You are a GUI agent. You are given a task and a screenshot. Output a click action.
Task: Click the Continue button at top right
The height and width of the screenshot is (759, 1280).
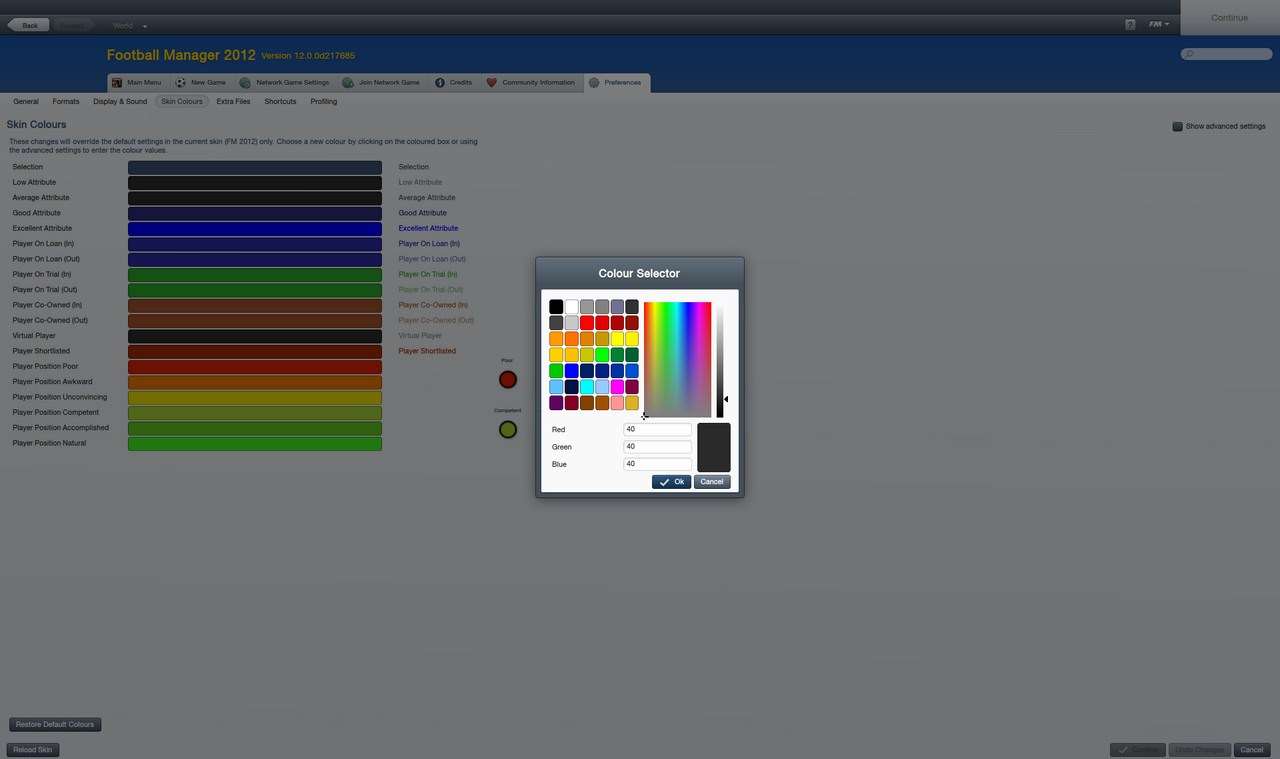click(1229, 18)
